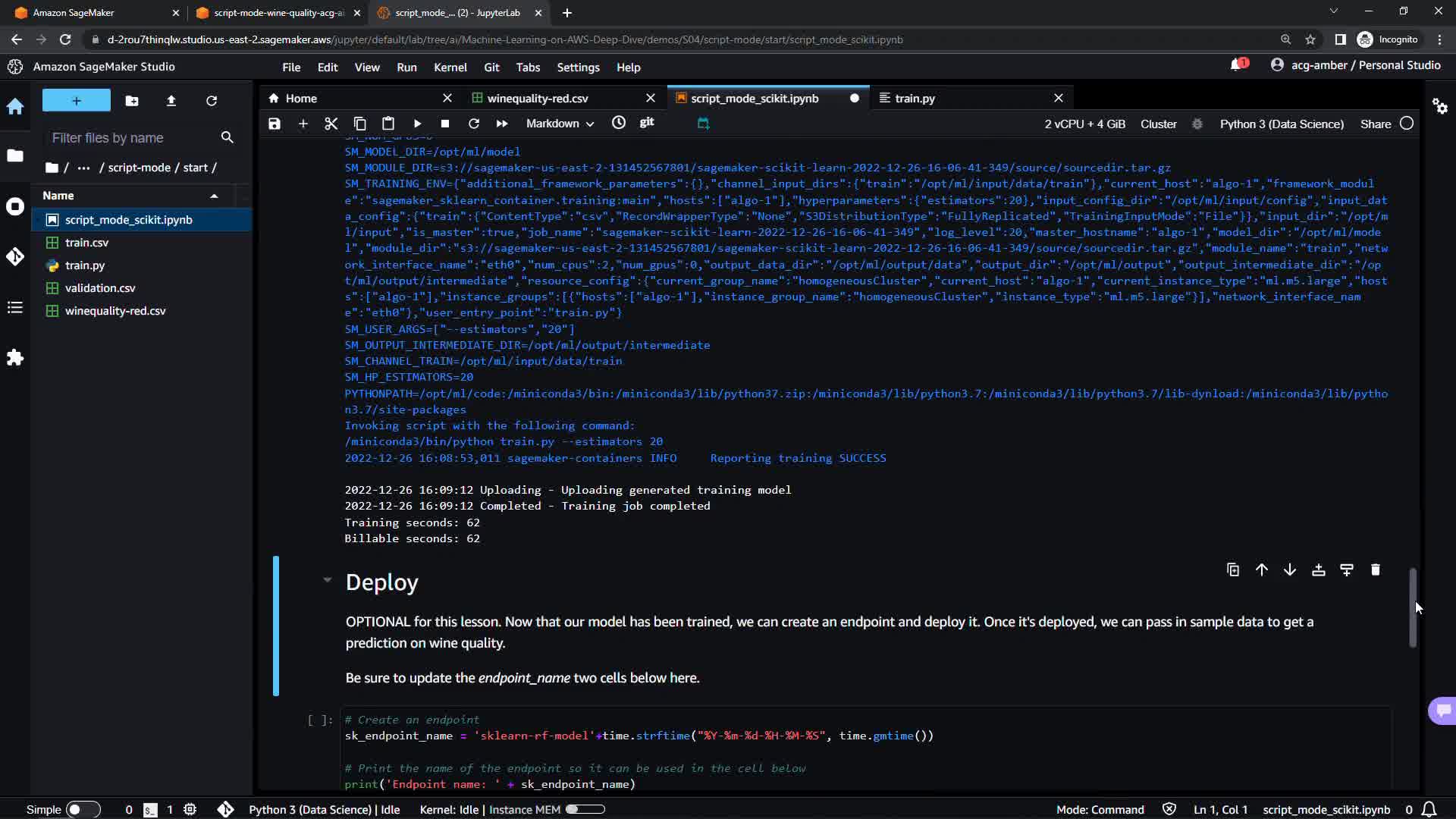Switch to the train.py tab
The image size is (1456, 819).
coord(915,98)
